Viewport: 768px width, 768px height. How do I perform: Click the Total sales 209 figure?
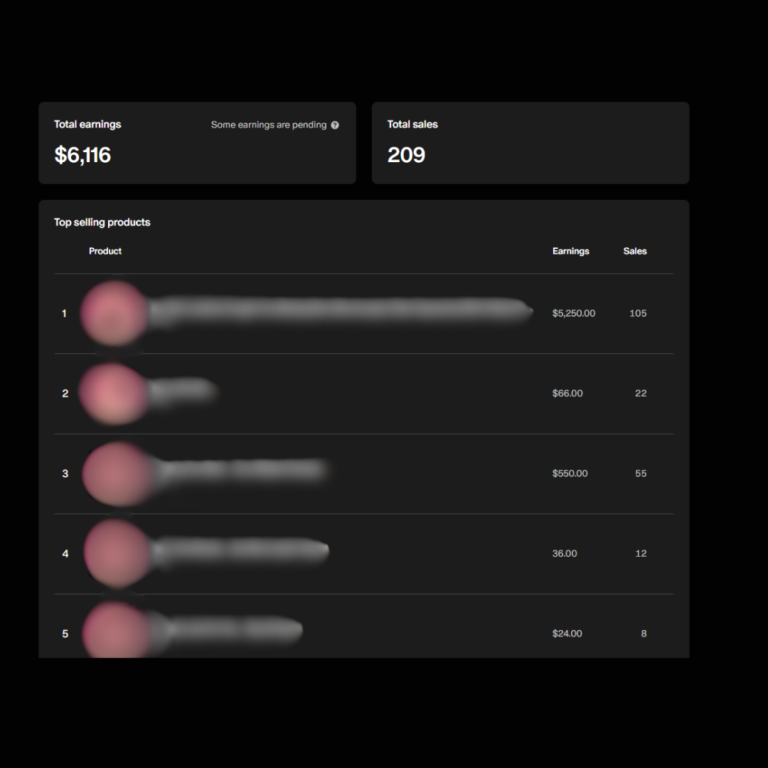(406, 155)
